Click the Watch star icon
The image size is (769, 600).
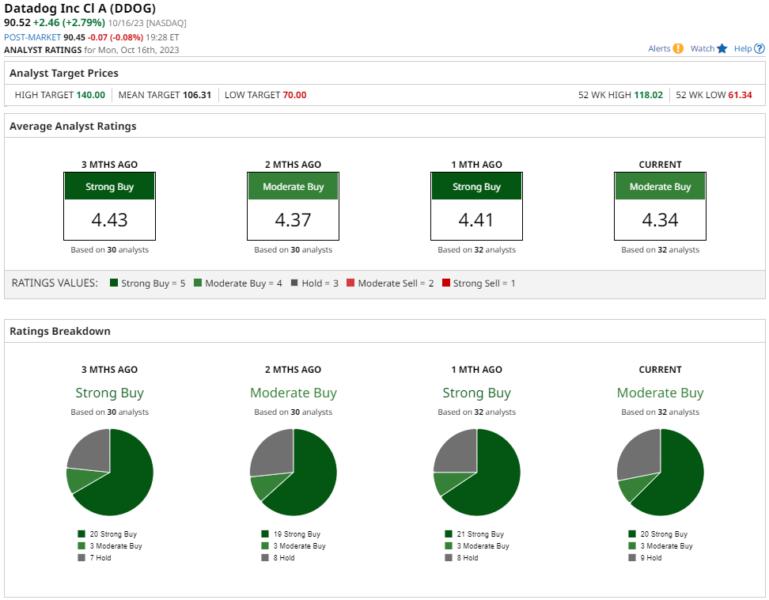click(x=721, y=49)
